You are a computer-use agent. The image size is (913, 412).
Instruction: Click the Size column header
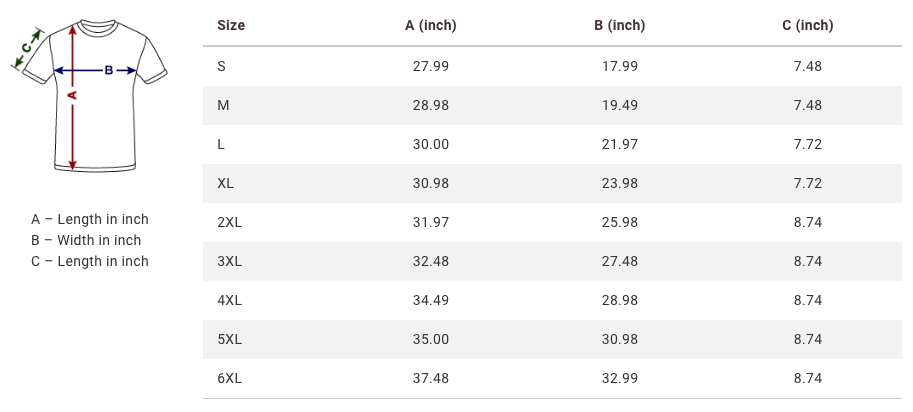[x=231, y=25]
